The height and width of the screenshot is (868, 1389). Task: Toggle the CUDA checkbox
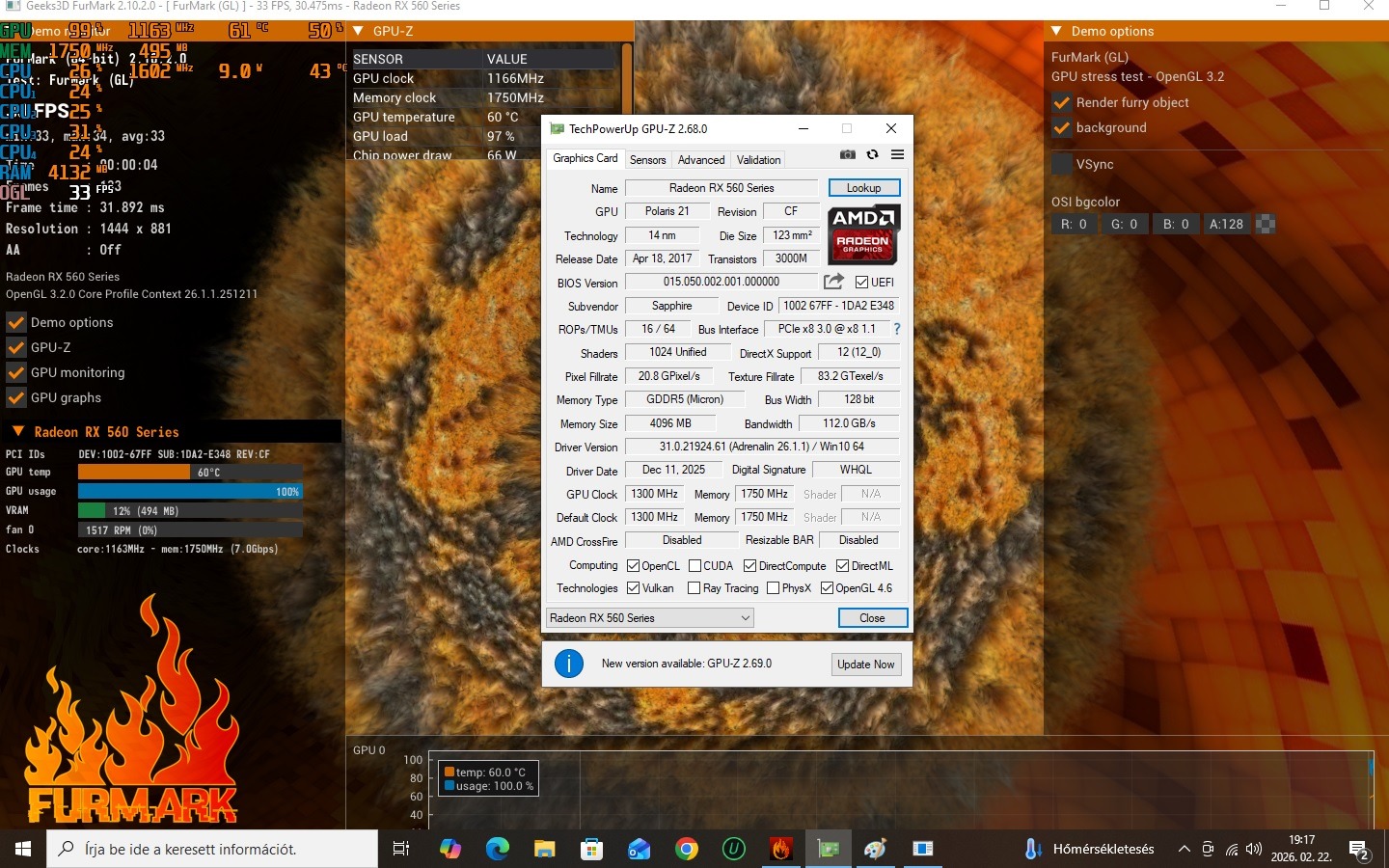click(x=694, y=566)
